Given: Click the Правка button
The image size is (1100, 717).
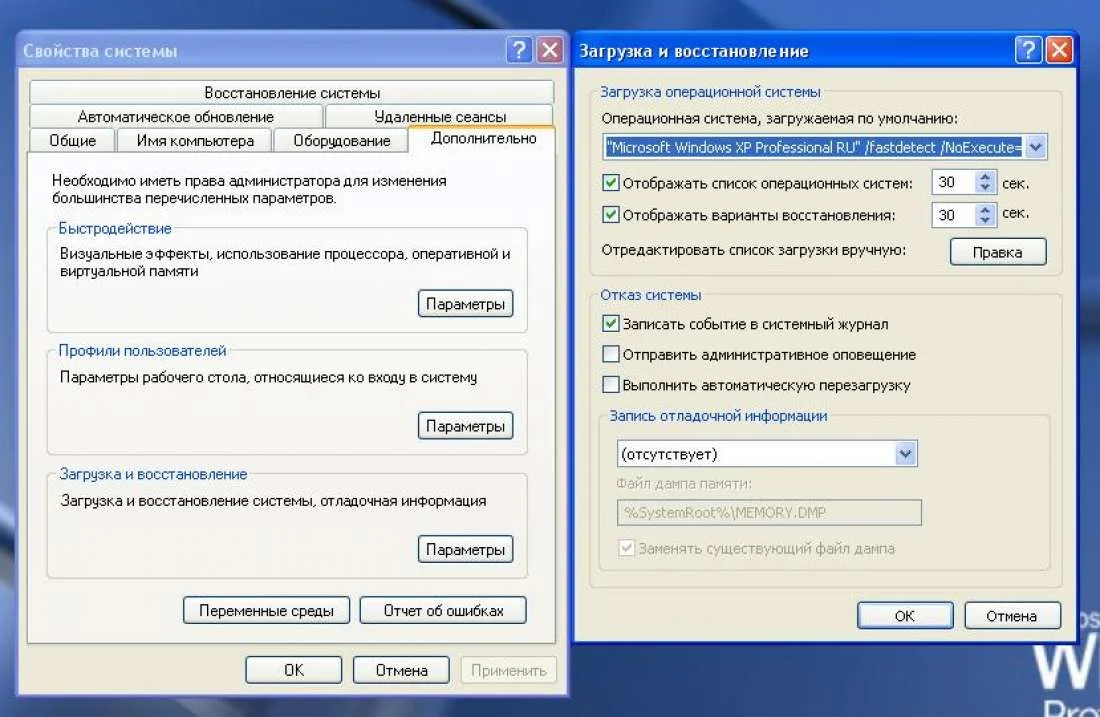Looking at the screenshot, I should tap(998, 252).
